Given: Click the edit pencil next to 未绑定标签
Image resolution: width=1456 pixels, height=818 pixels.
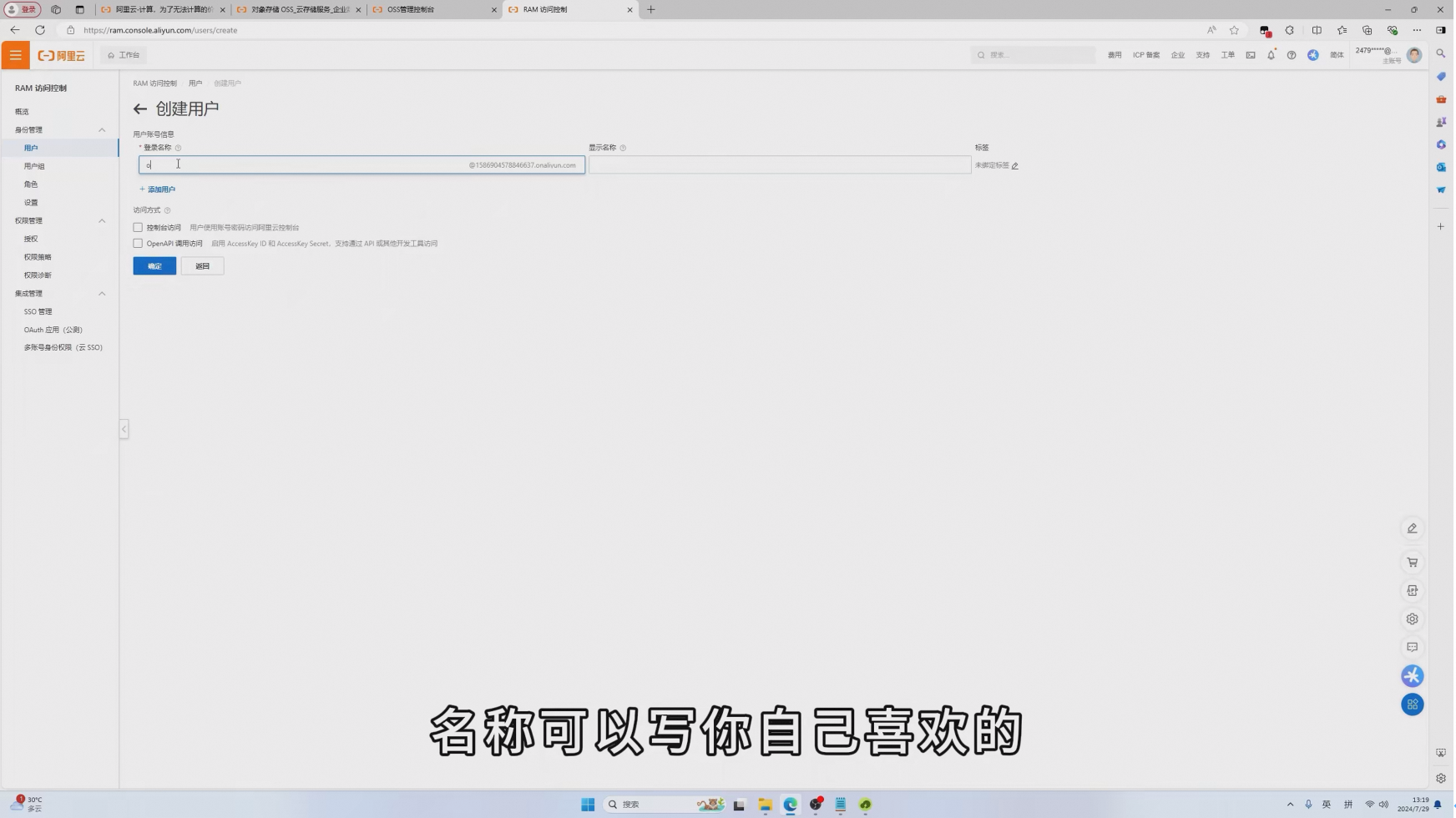Looking at the screenshot, I should coord(1015,166).
